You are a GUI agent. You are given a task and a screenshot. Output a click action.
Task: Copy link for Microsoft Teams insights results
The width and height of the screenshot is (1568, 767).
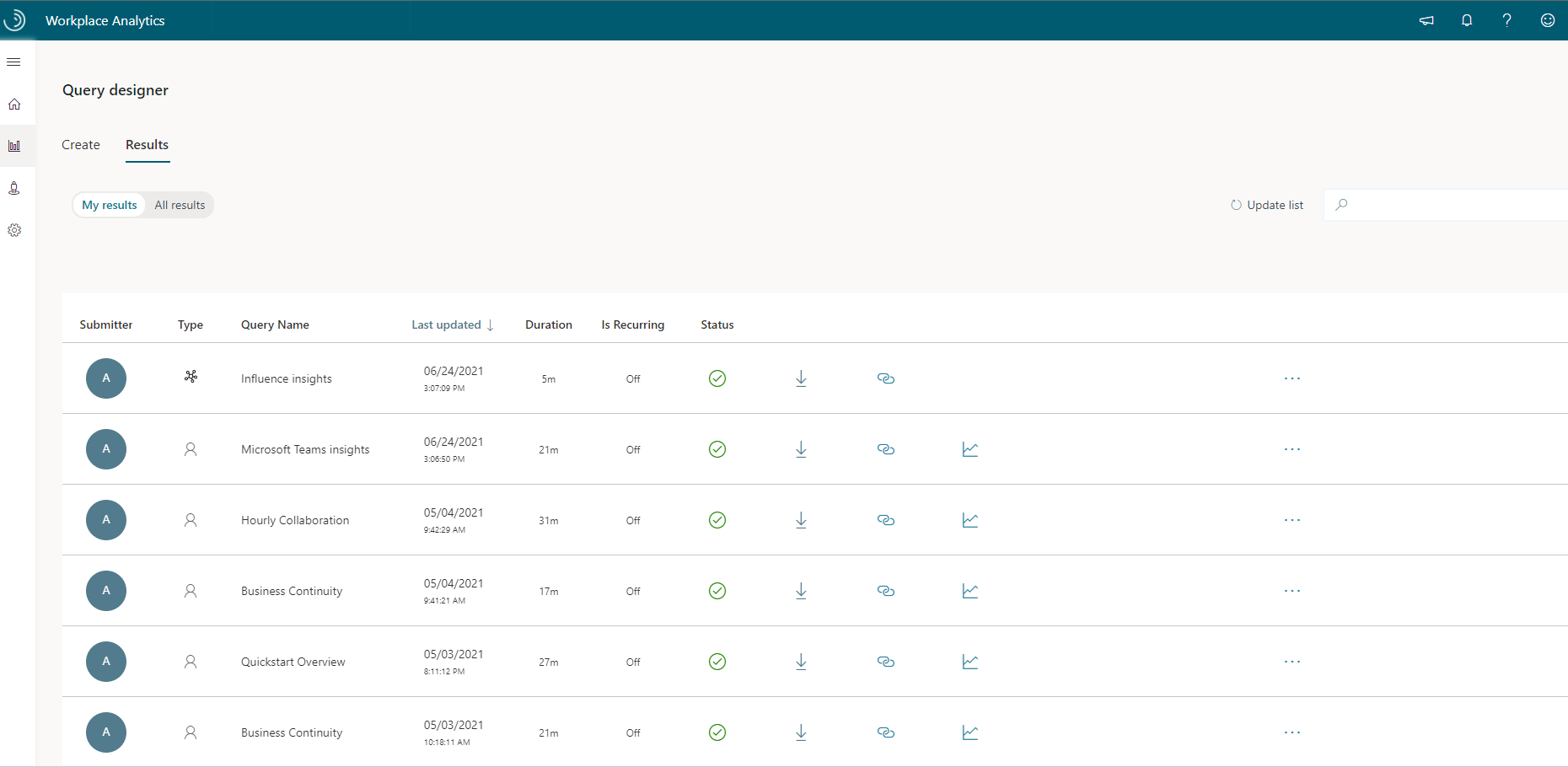tap(885, 449)
